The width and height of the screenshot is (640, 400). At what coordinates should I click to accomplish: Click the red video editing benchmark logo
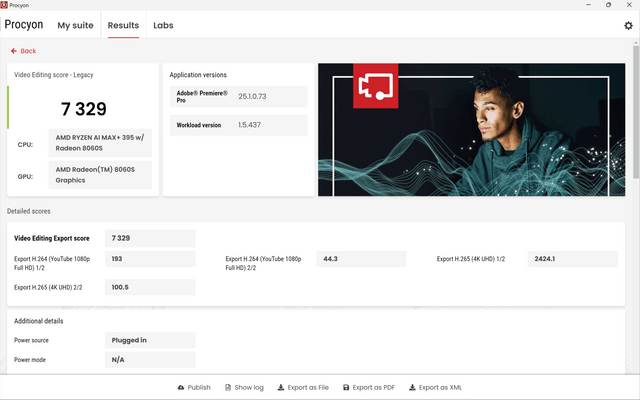pyautogui.click(x=376, y=86)
